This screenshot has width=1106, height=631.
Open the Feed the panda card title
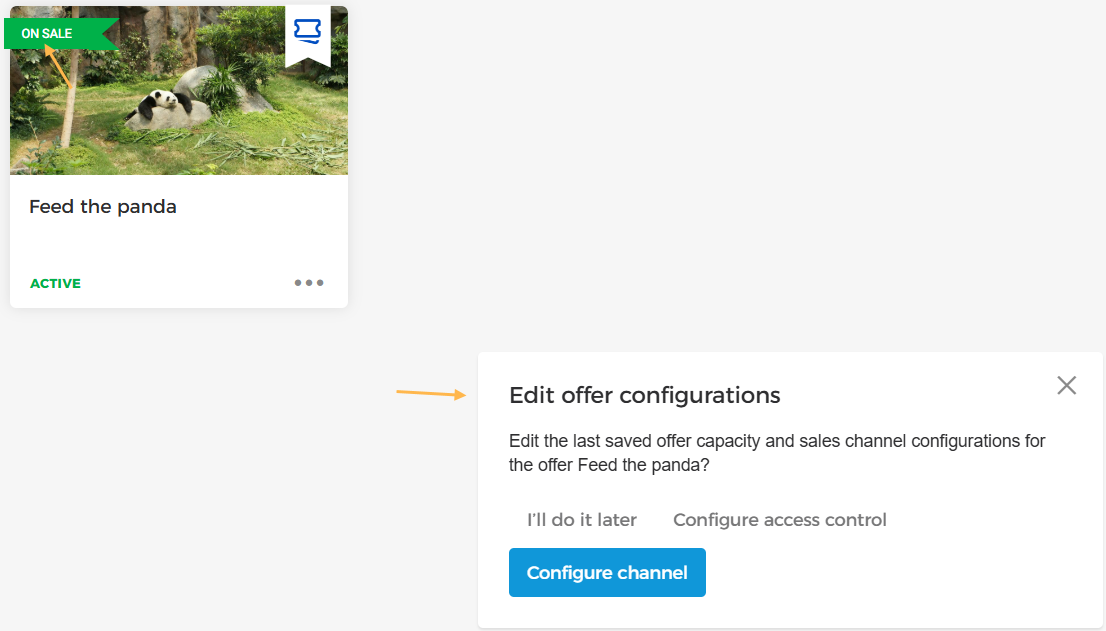click(103, 207)
